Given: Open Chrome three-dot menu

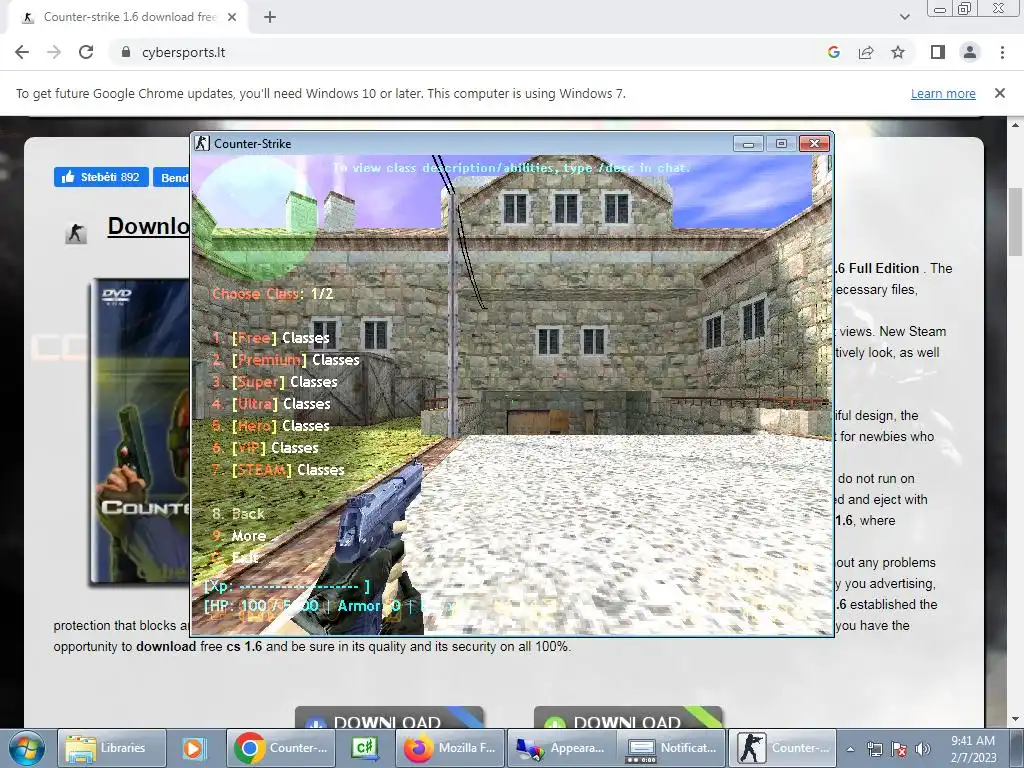Looking at the screenshot, I should pos(1002,52).
